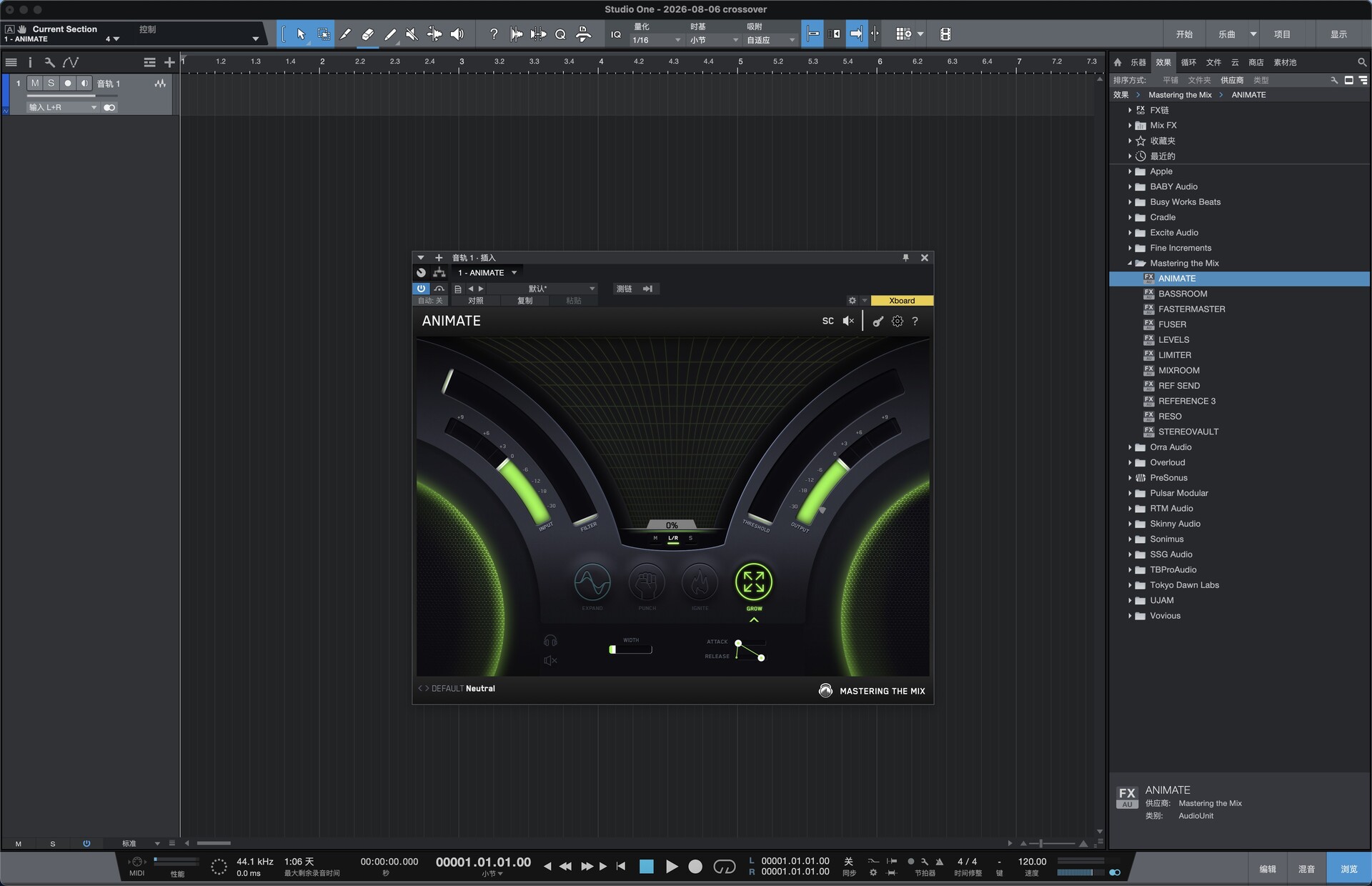
Task: Show automation with the curve icon
Action: [x=70, y=62]
